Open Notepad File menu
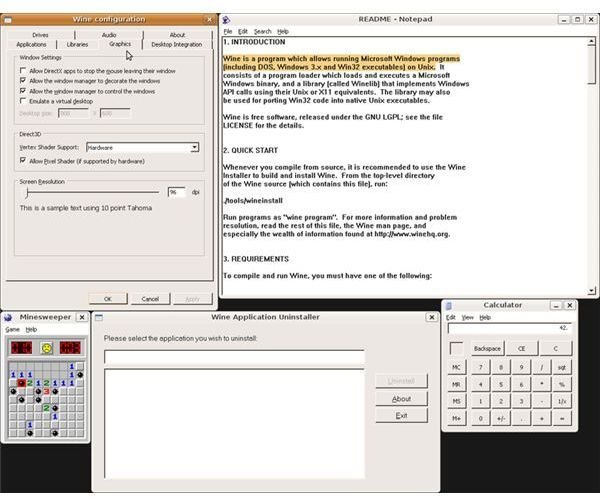This screenshot has height=498, width=600. point(228,31)
